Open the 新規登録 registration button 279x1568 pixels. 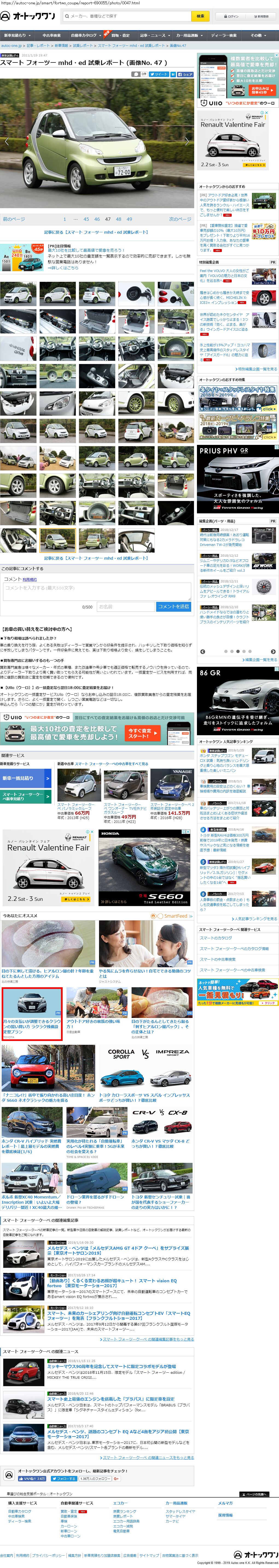(x=261, y=16)
